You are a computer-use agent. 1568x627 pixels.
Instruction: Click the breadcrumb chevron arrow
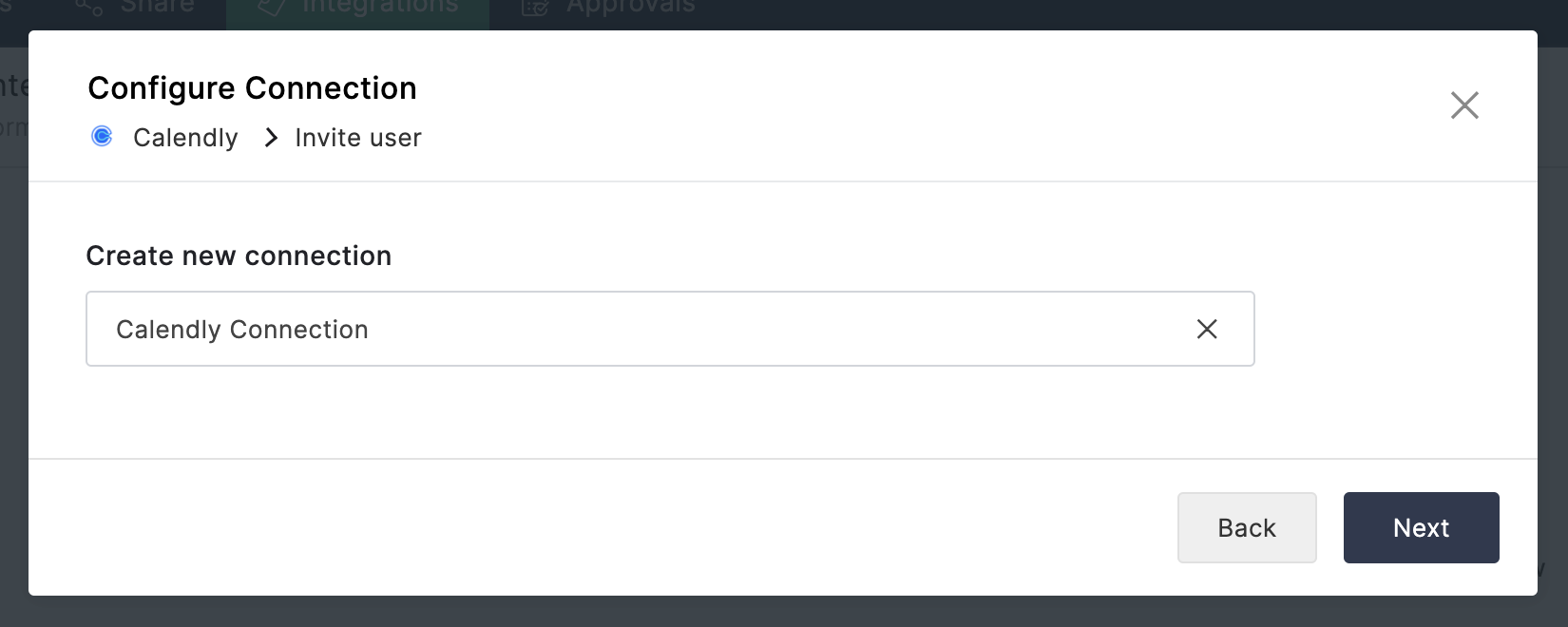click(271, 138)
